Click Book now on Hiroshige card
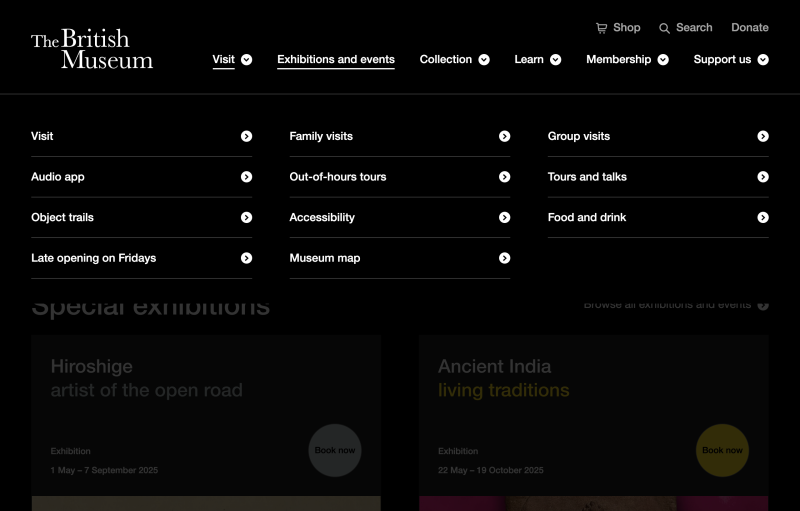The width and height of the screenshot is (800, 511). click(335, 450)
